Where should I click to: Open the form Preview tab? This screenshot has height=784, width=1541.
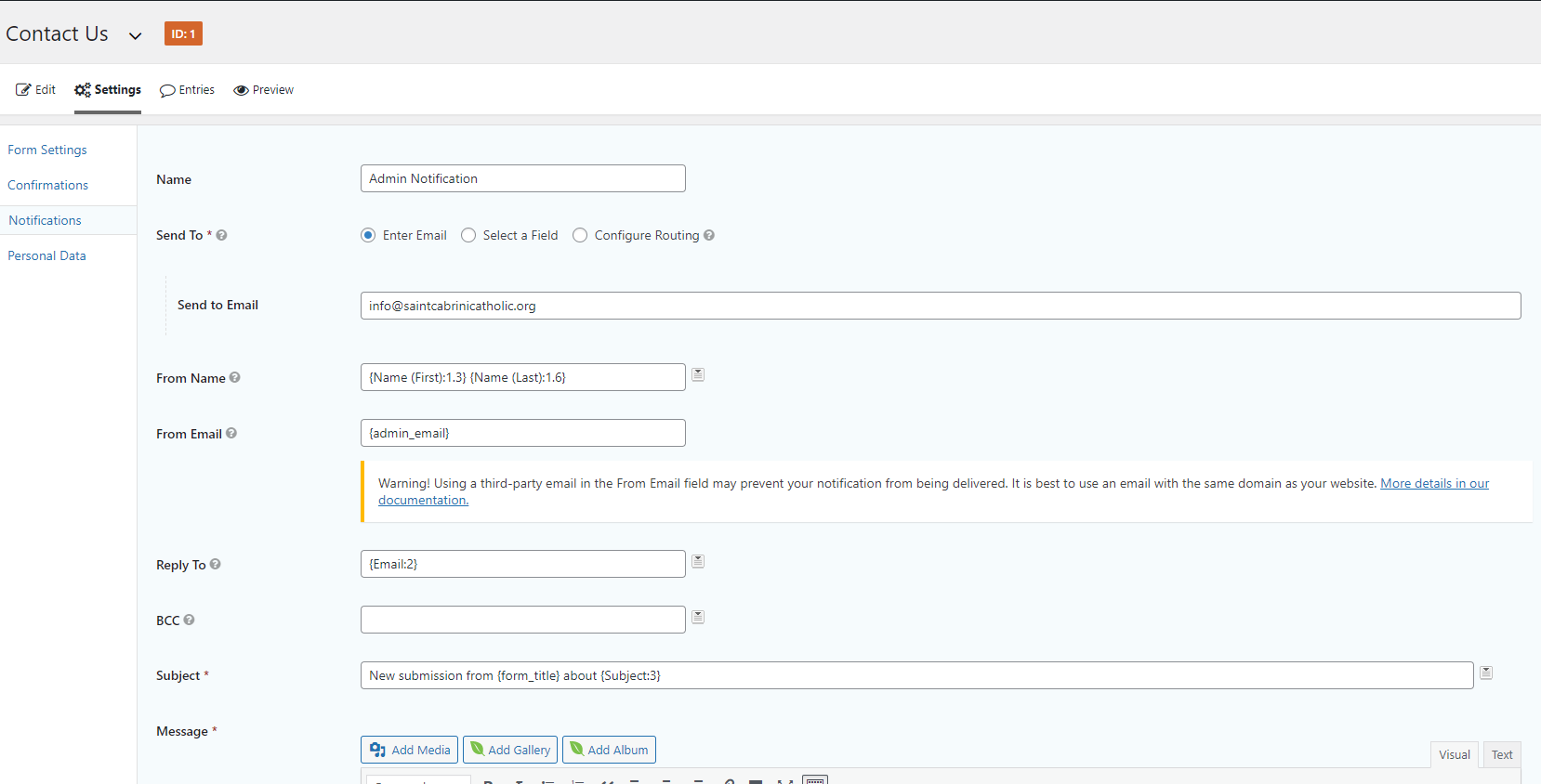pos(263,90)
